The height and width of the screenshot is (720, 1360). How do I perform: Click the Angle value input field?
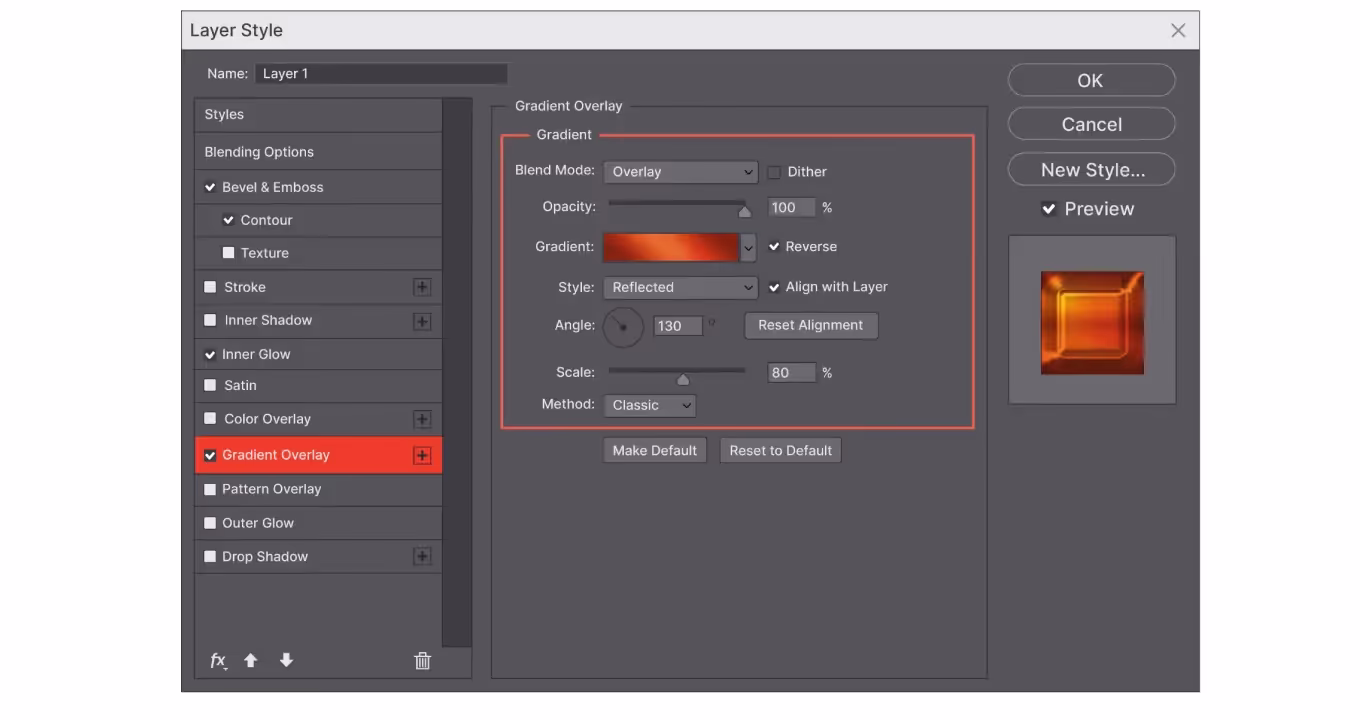pyautogui.click(x=677, y=326)
